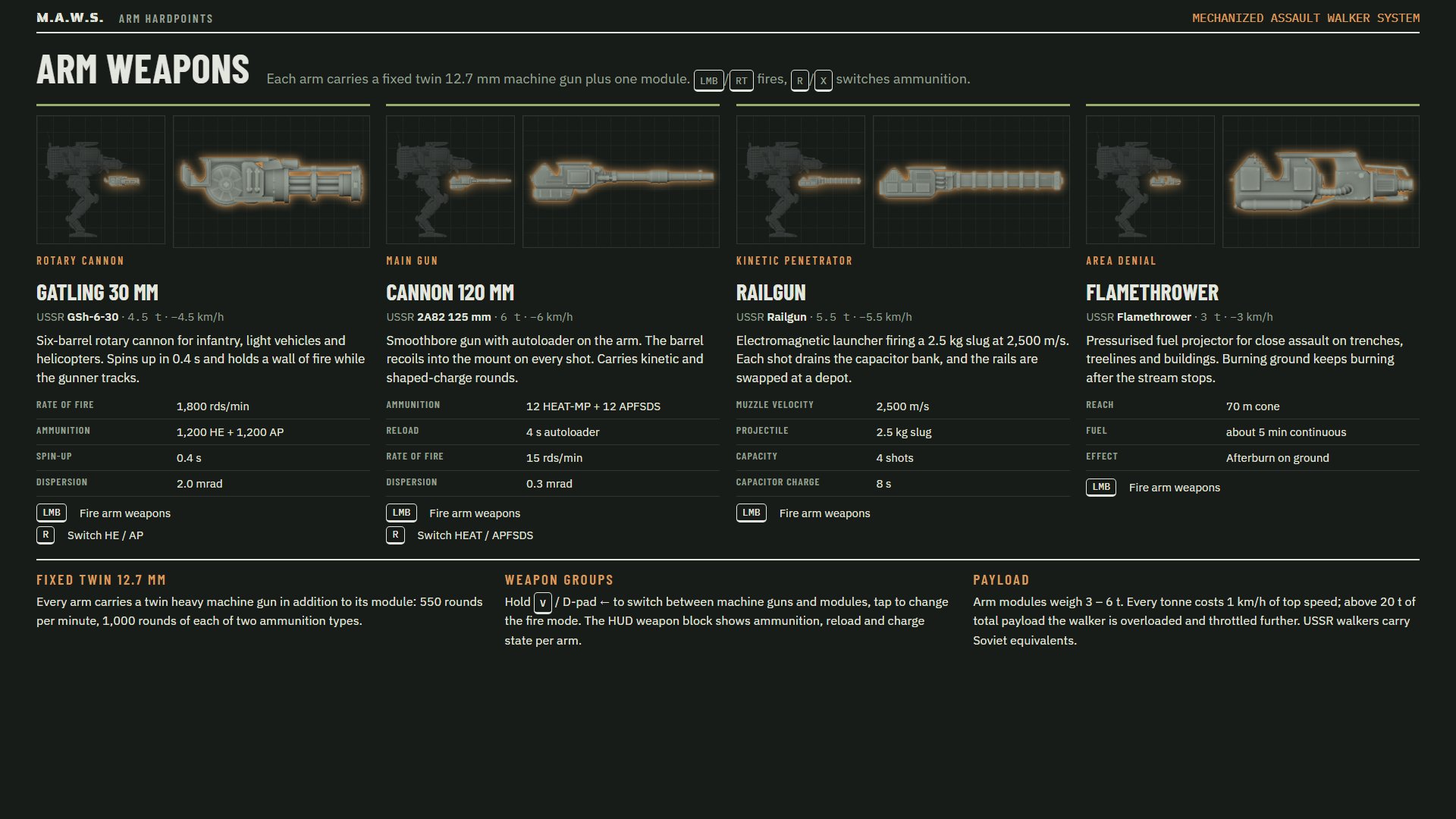The width and height of the screenshot is (1456, 819).
Task: Click the walker thumbnail in the Flamethrower card
Action: coord(1150,180)
